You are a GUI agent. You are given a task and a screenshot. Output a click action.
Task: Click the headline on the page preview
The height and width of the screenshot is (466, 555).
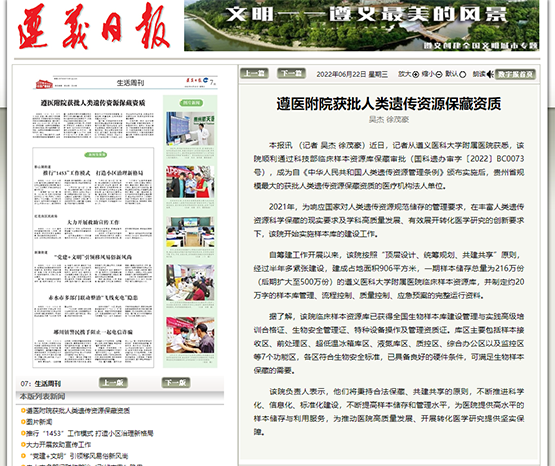pos(93,103)
